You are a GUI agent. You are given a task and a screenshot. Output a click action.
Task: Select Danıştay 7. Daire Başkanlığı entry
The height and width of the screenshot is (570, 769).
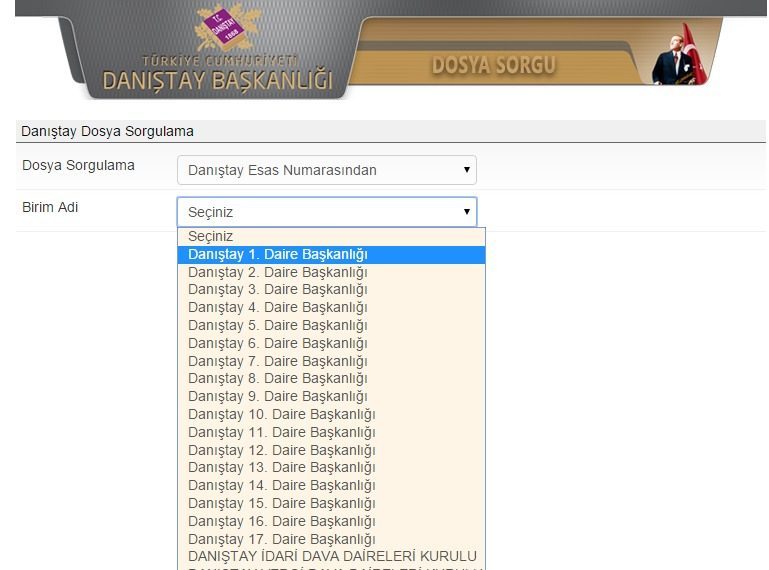tap(278, 361)
